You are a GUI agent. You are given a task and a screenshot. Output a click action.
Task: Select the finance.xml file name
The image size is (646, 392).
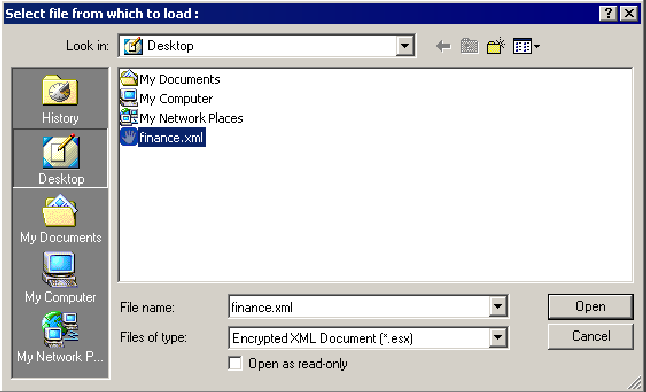click(171, 137)
